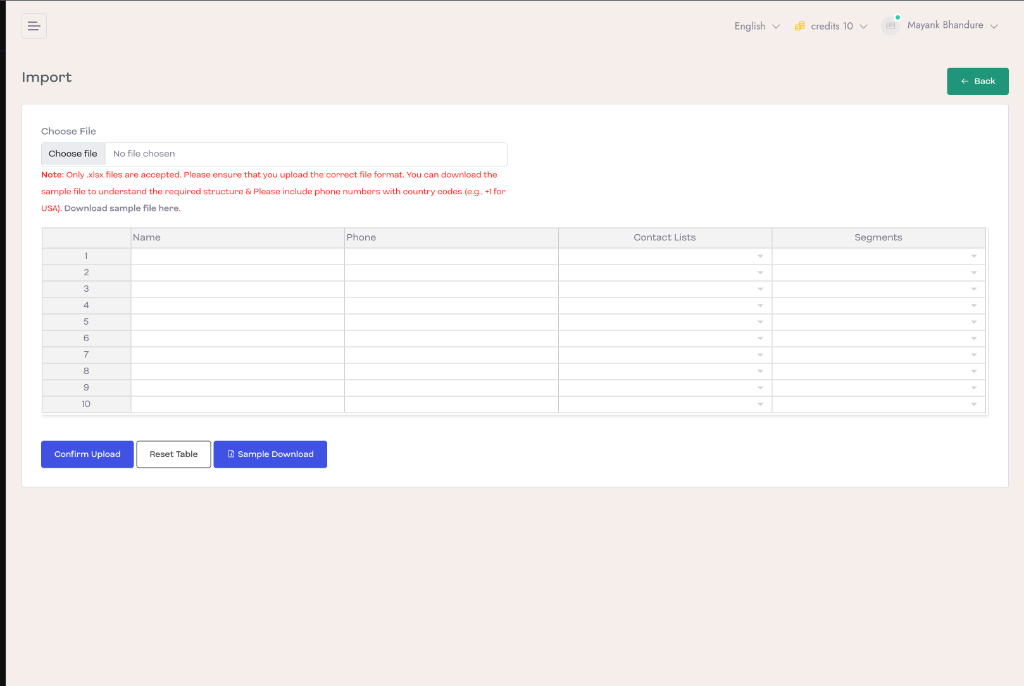The image size is (1024, 686).
Task: Click Confirm Upload button
Action: click(88, 454)
